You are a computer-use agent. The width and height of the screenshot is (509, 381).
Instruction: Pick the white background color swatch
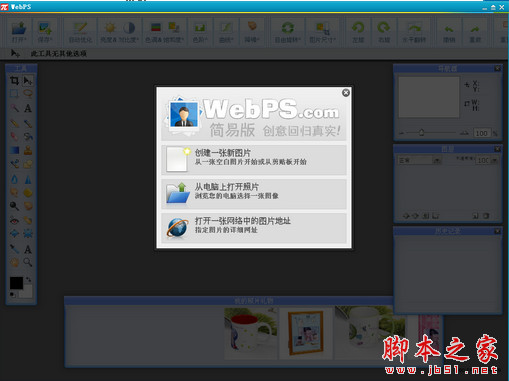click(x=28, y=292)
